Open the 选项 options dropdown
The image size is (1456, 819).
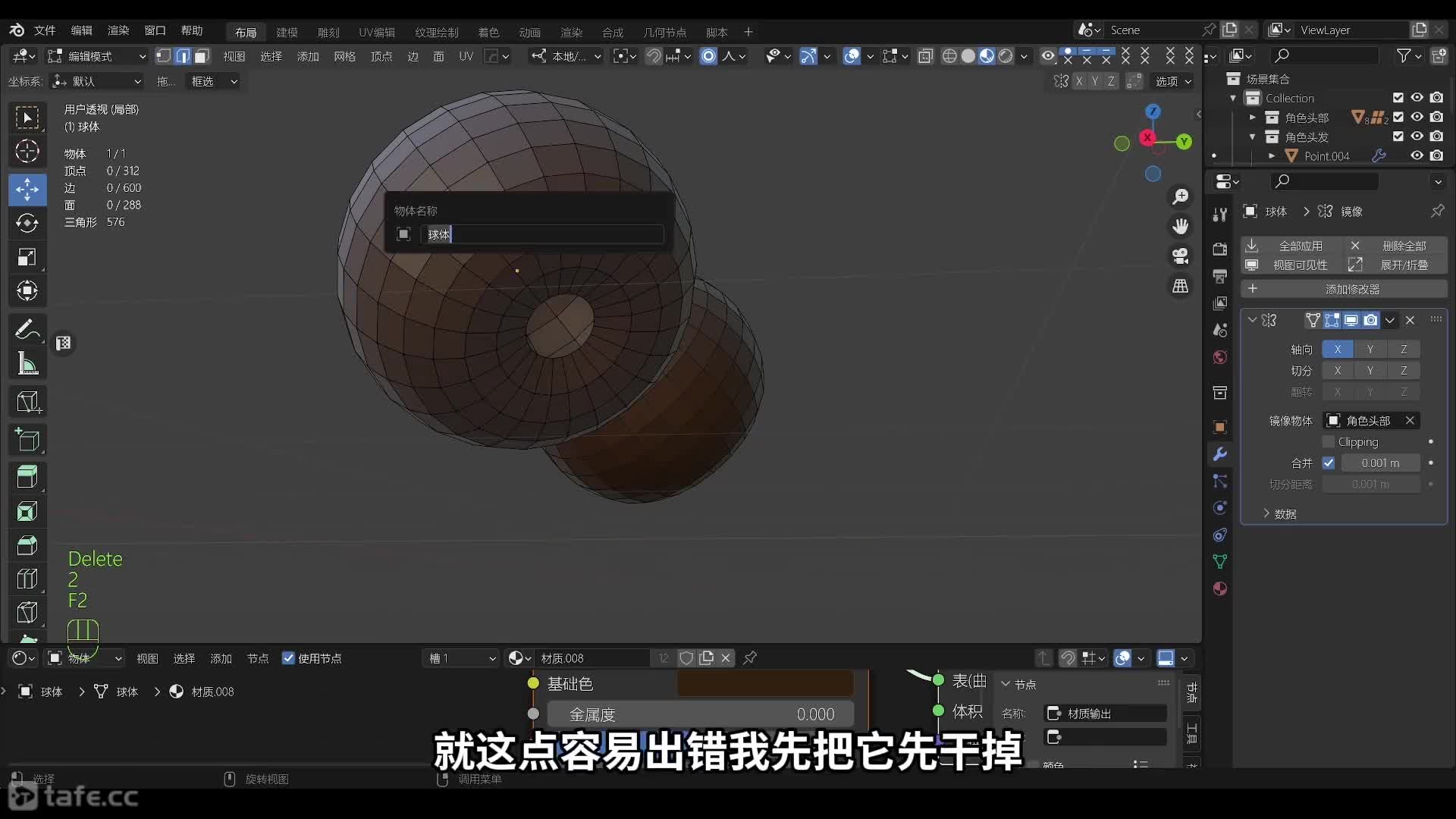coord(1172,81)
